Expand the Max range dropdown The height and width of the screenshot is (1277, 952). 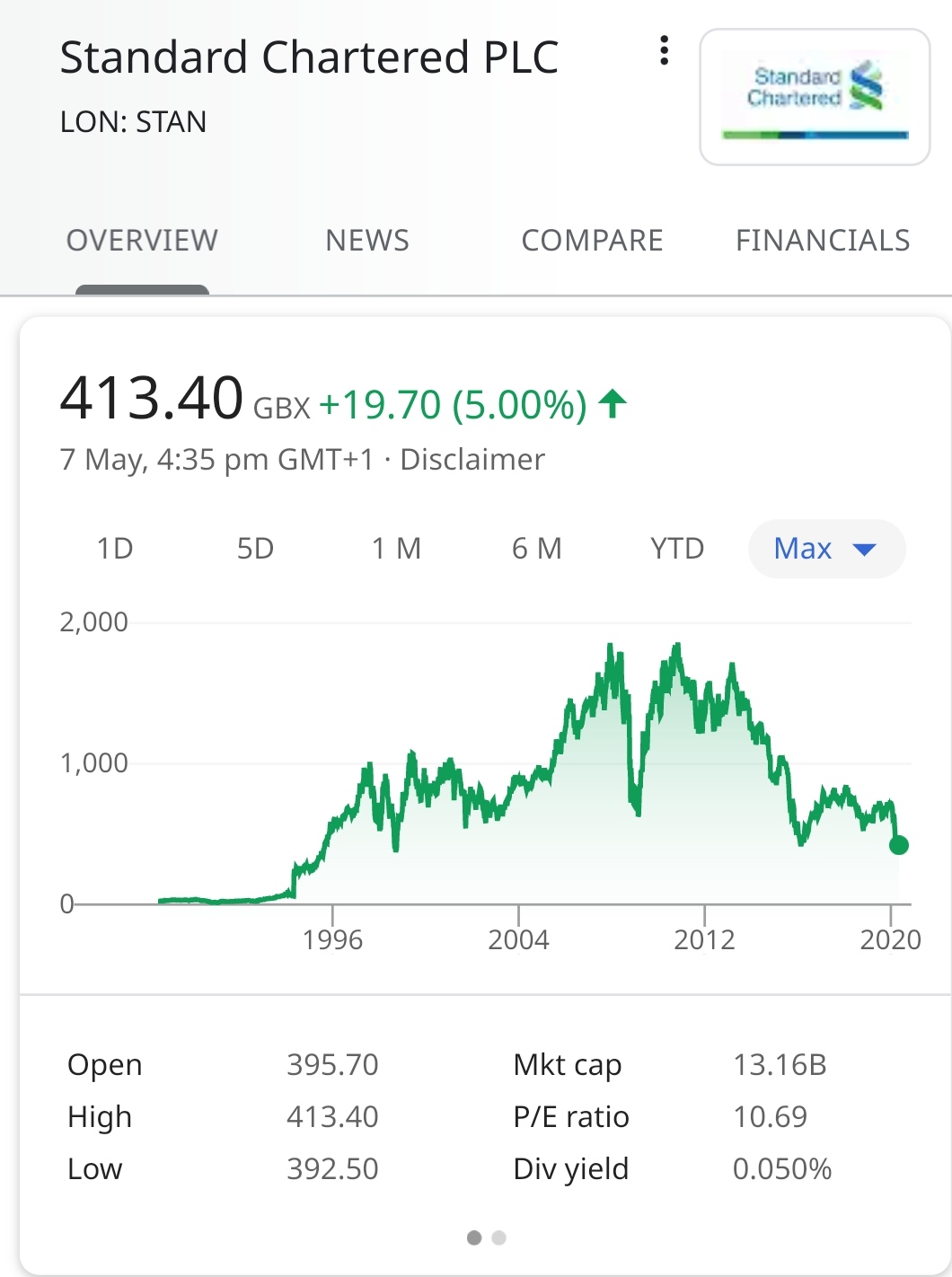(x=805, y=549)
